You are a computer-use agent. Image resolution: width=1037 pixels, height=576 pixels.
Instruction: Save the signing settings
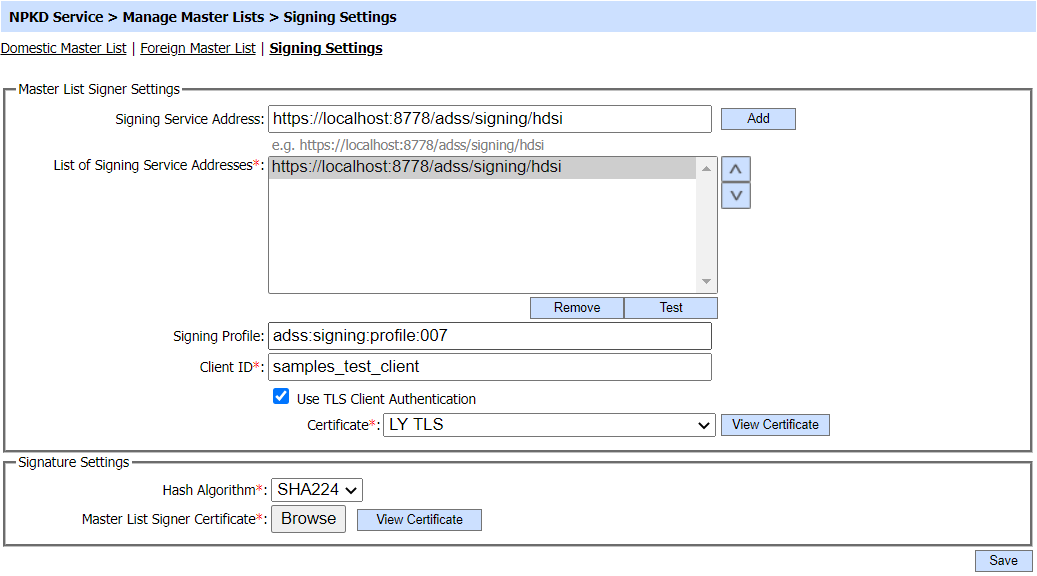pos(1003,561)
